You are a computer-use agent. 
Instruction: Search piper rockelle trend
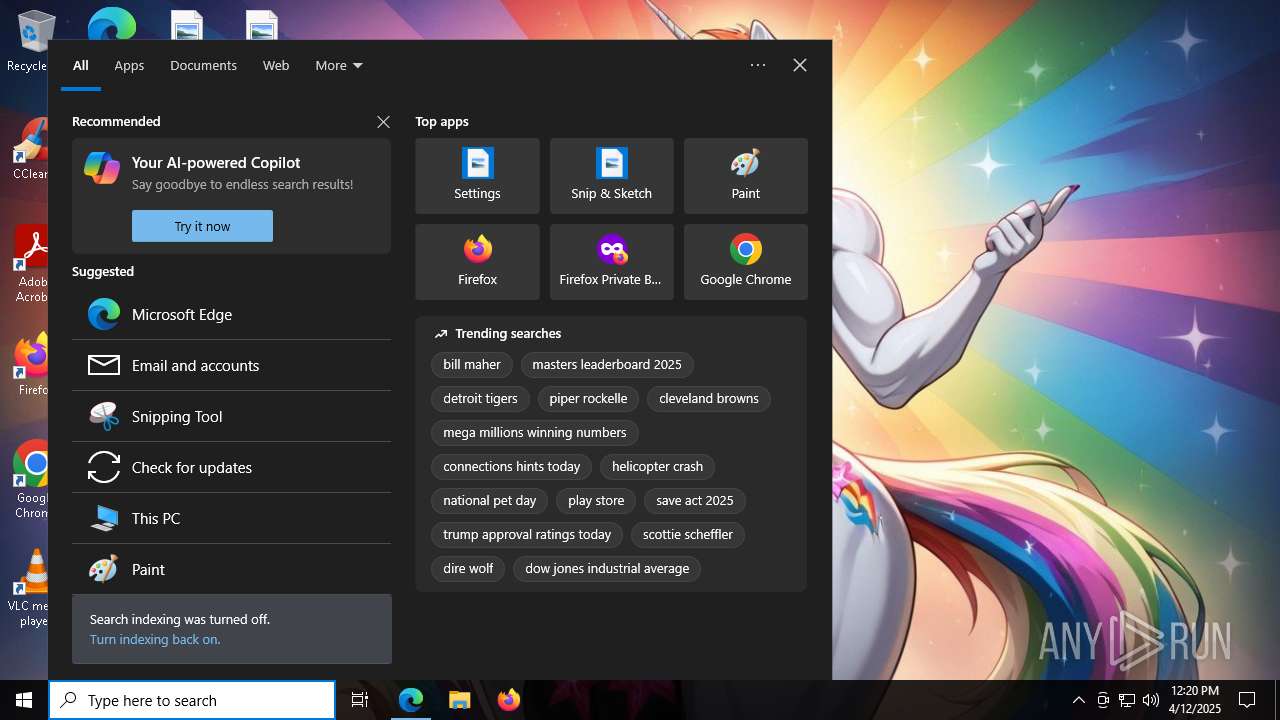click(588, 399)
